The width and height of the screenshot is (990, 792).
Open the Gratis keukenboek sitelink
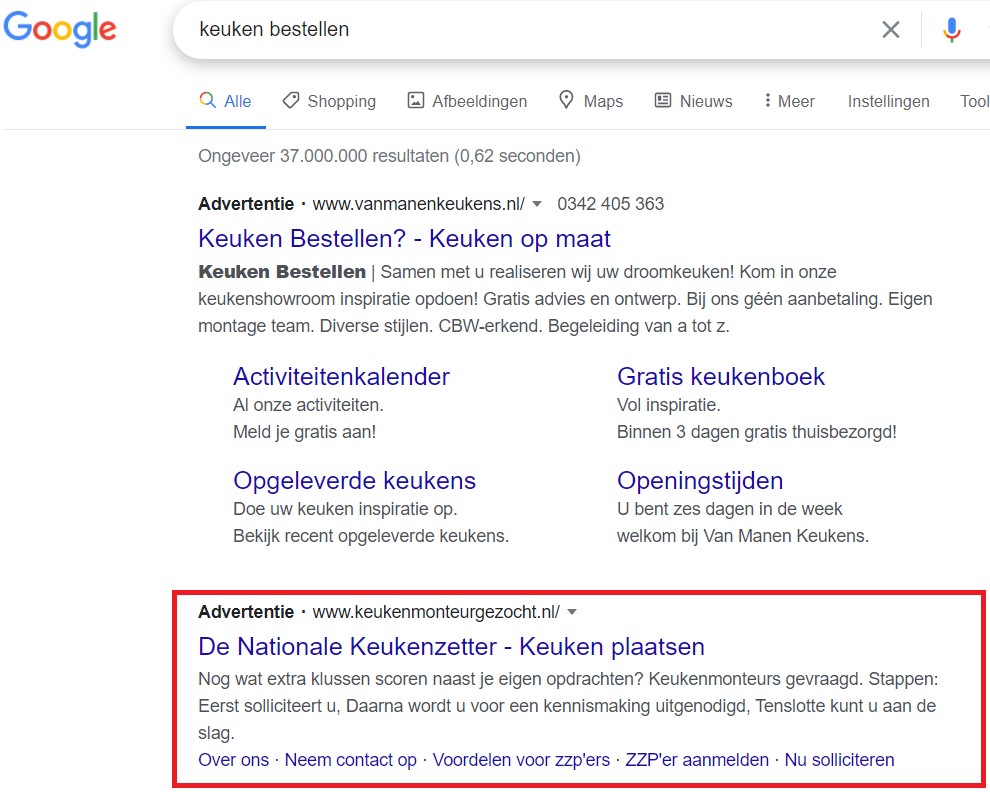coord(720,376)
